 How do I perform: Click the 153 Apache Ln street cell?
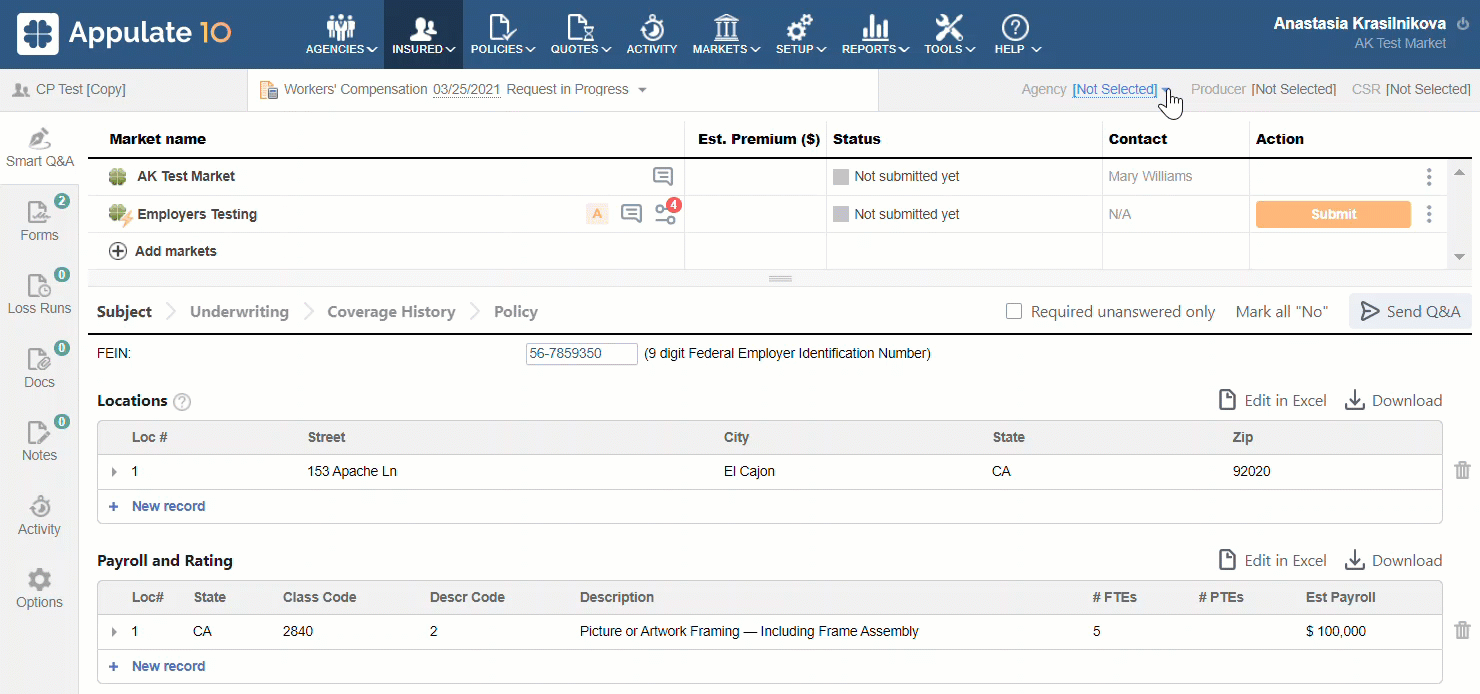[352, 471]
